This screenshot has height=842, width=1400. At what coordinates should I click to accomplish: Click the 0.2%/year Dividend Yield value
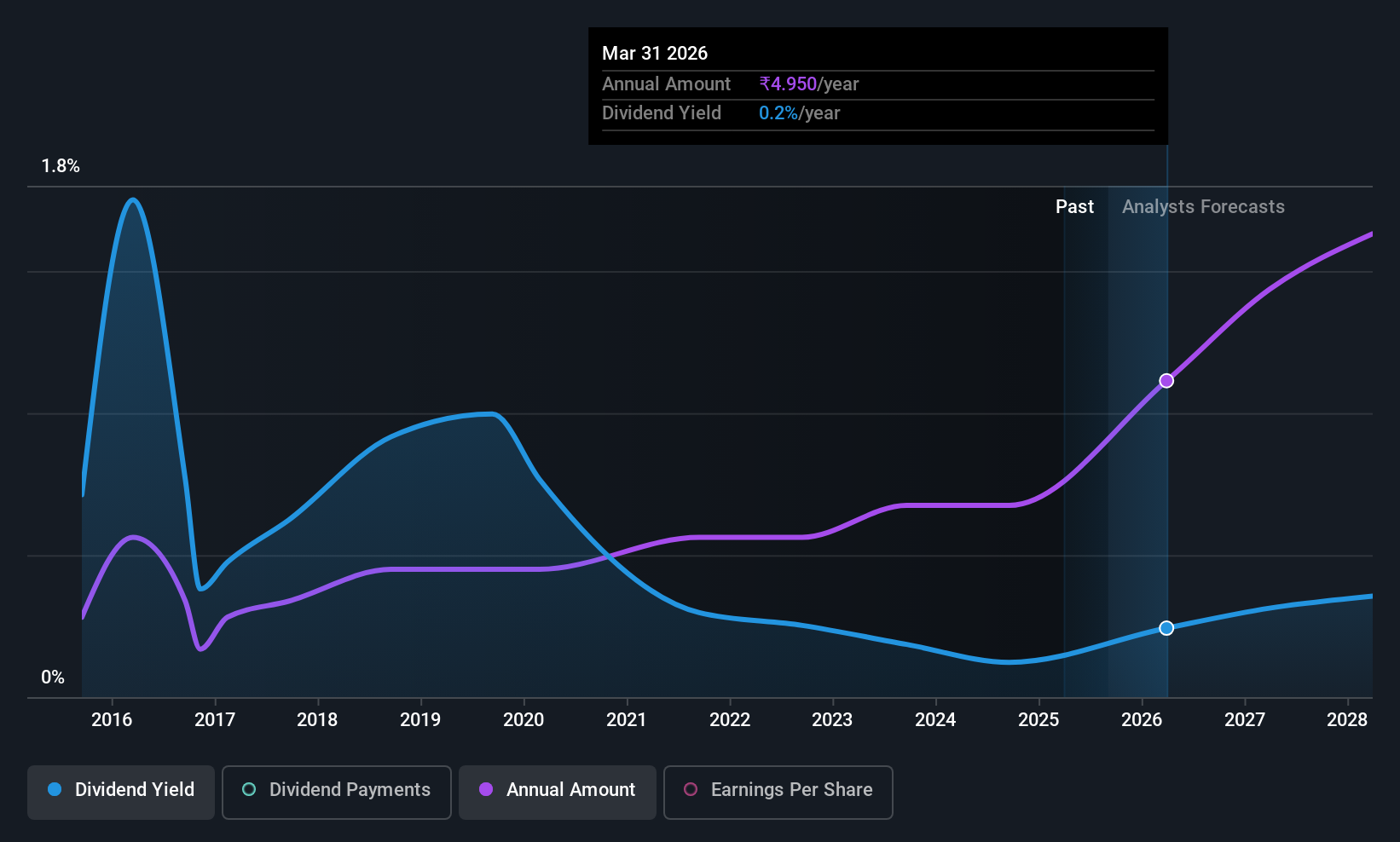coord(799,112)
